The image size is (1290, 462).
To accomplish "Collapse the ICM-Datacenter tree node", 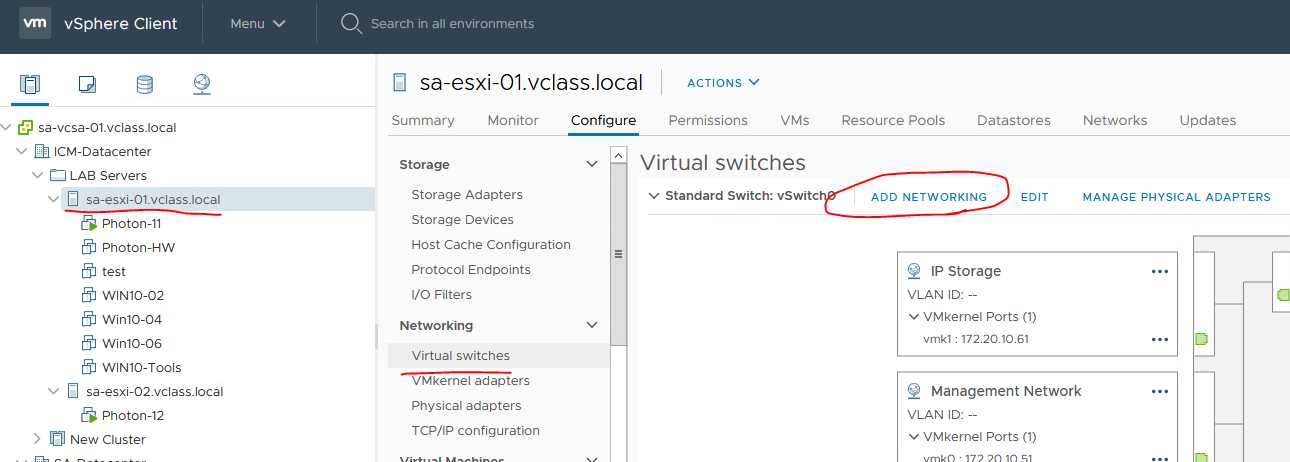I will coord(22,152).
